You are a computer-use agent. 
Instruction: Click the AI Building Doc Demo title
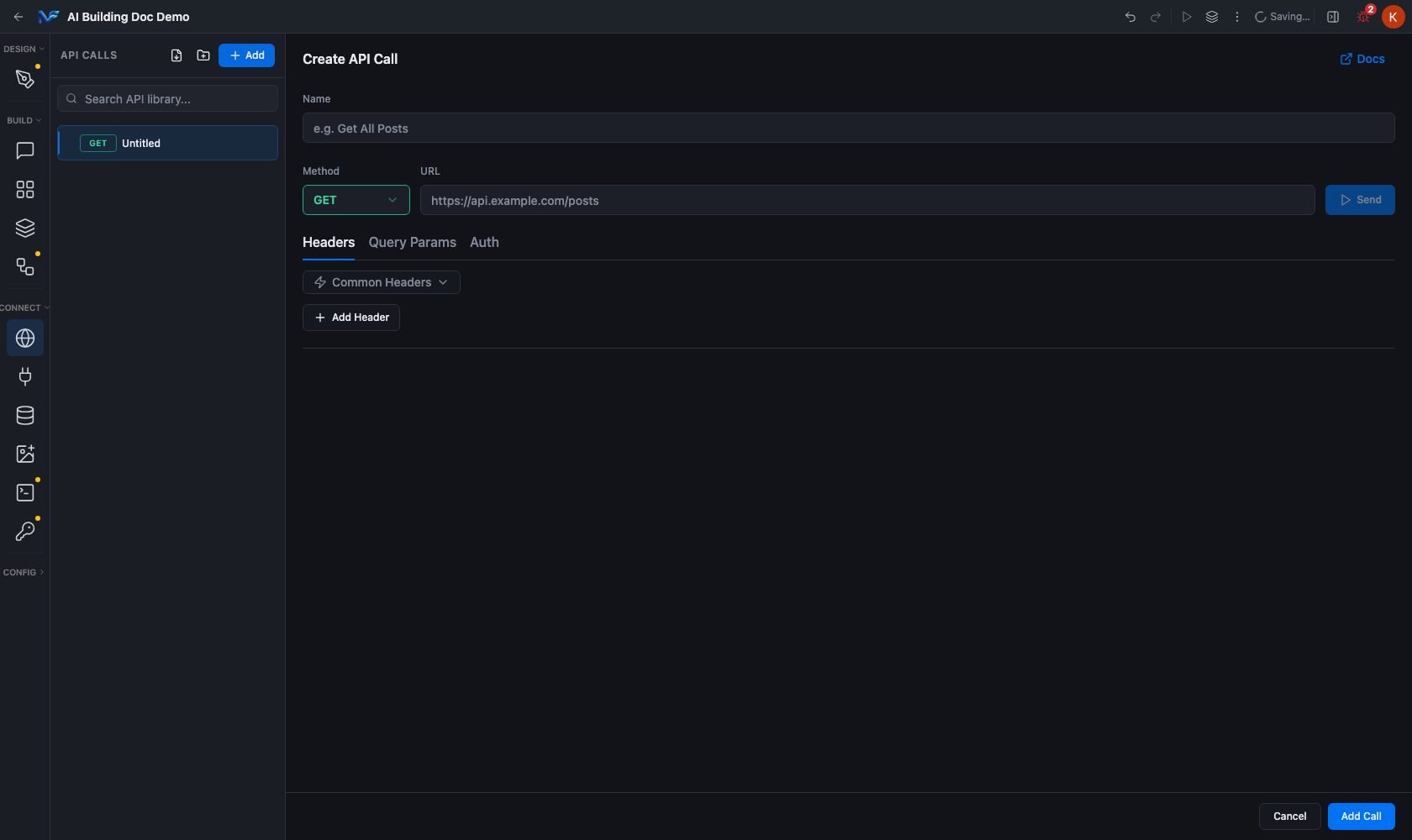[x=129, y=17]
